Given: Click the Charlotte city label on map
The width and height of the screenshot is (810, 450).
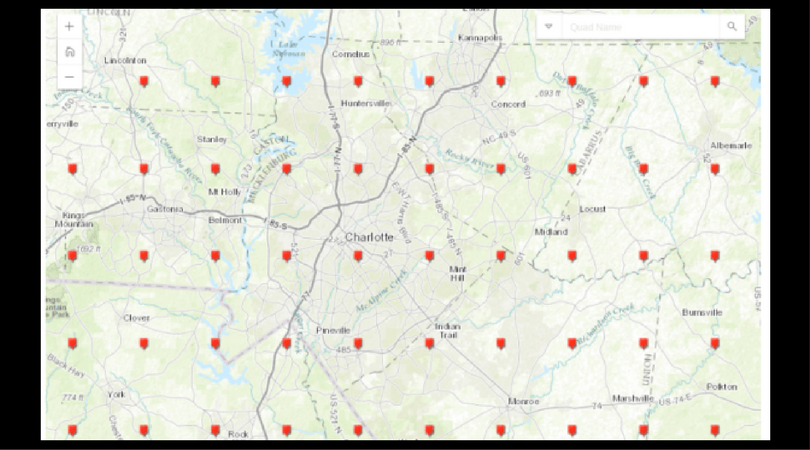Looking at the screenshot, I should (369, 237).
